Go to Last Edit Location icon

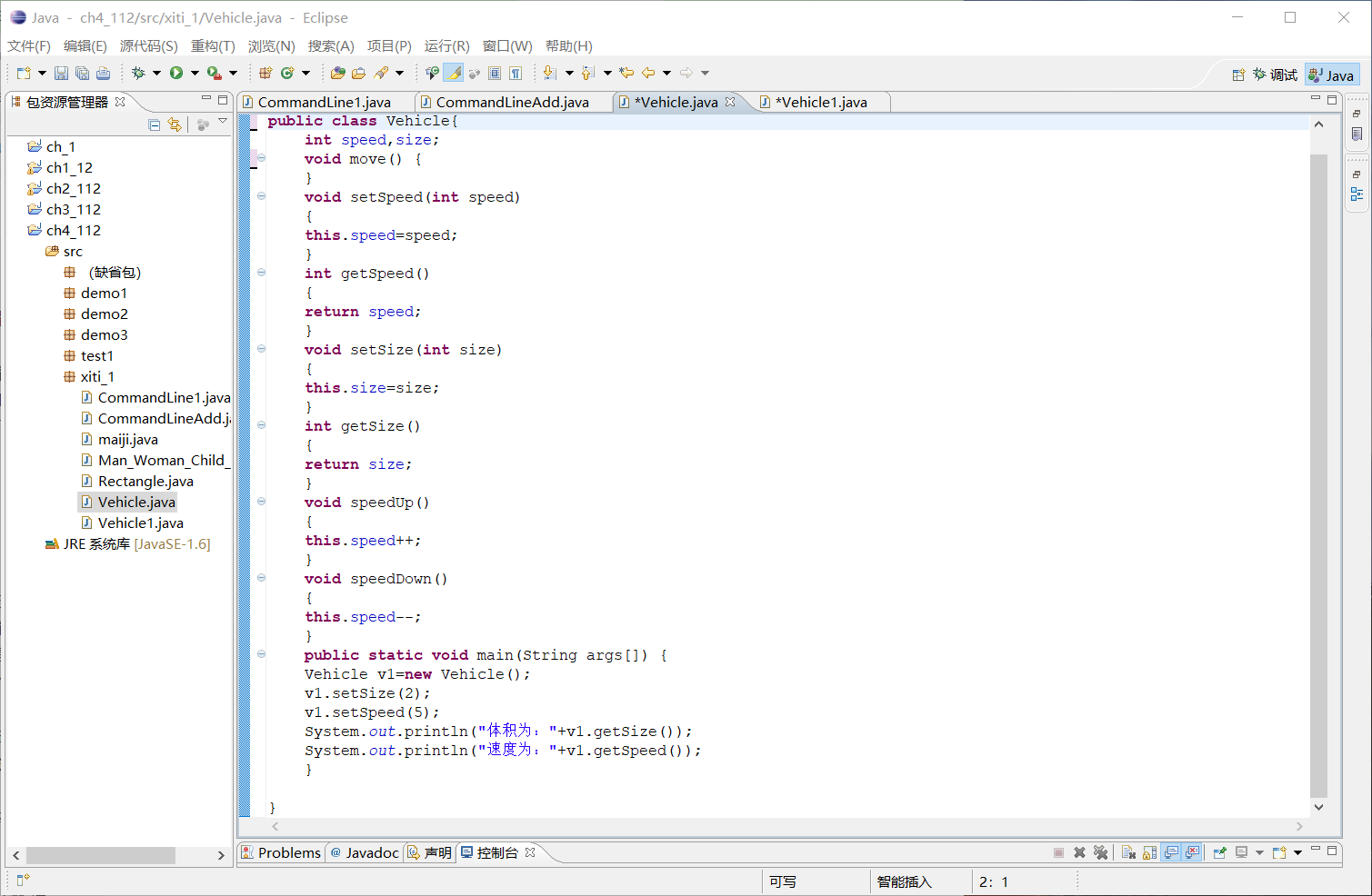pyautogui.click(x=626, y=73)
